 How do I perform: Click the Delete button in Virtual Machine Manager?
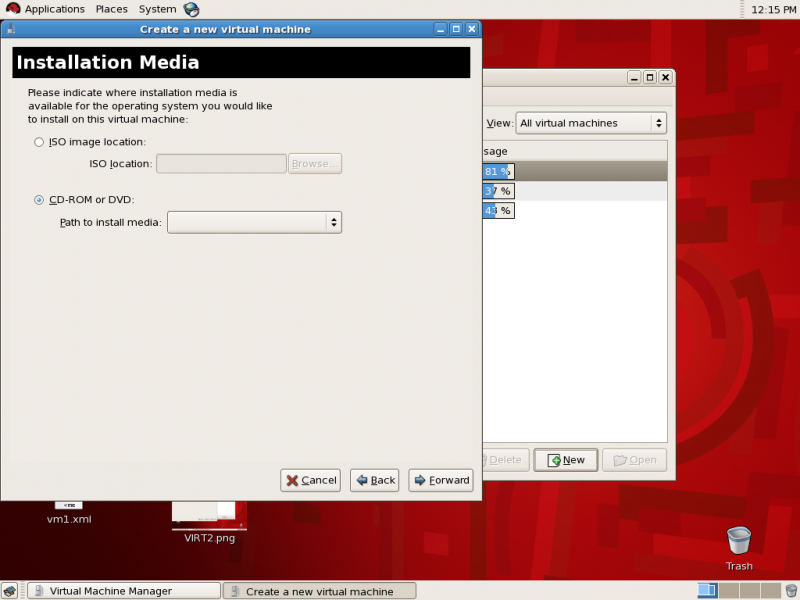click(x=504, y=460)
